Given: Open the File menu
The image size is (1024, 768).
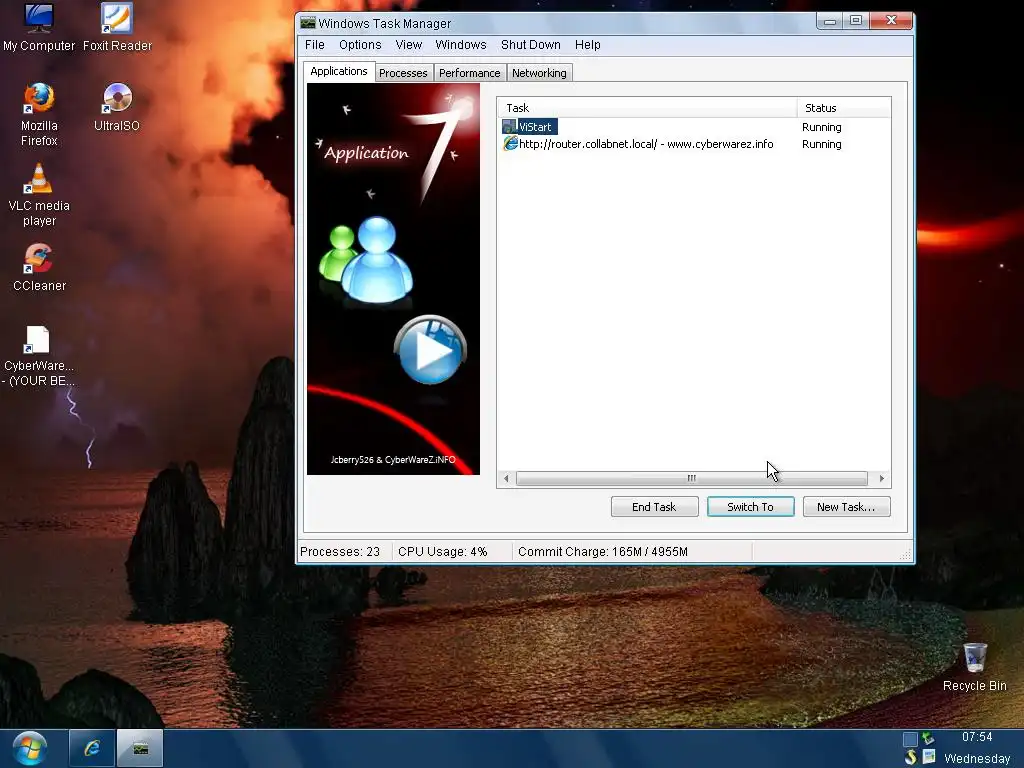Looking at the screenshot, I should click(x=315, y=44).
